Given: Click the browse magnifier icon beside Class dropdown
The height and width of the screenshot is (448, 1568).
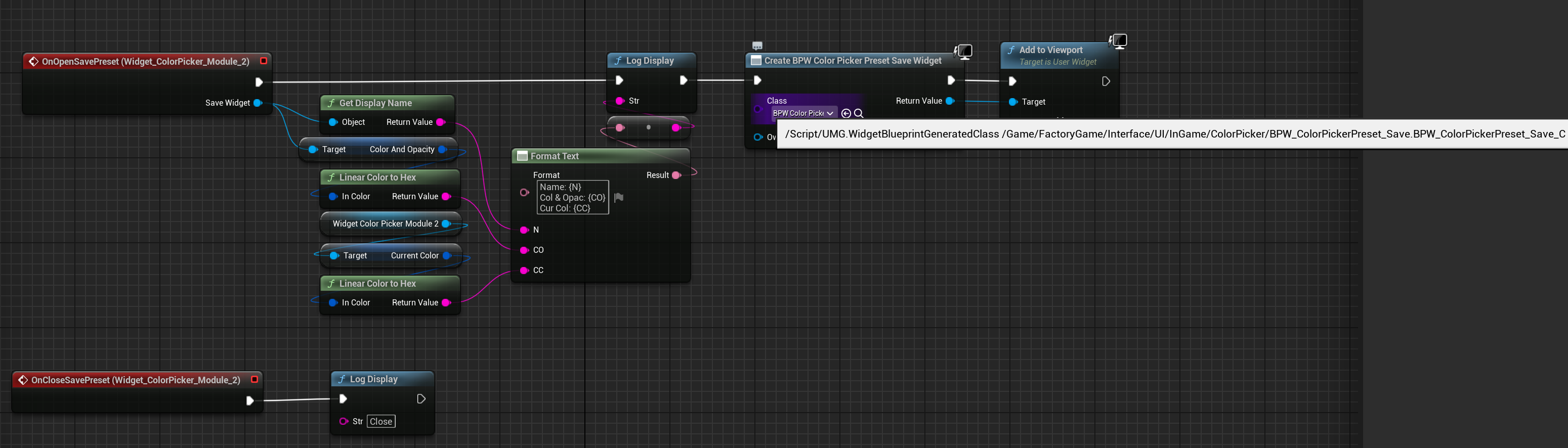Looking at the screenshot, I should coord(859,113).
